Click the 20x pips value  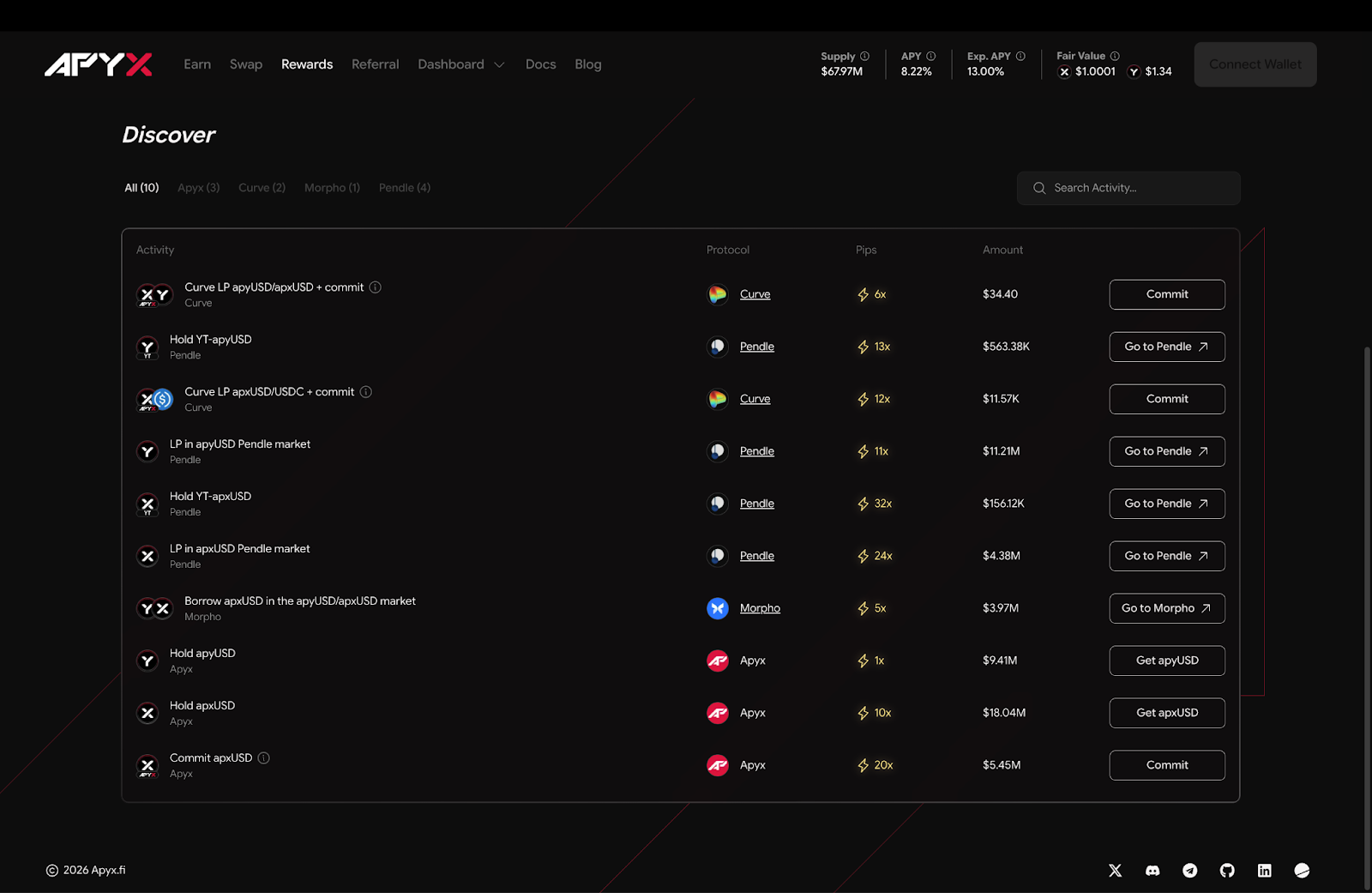pos(883,765)
